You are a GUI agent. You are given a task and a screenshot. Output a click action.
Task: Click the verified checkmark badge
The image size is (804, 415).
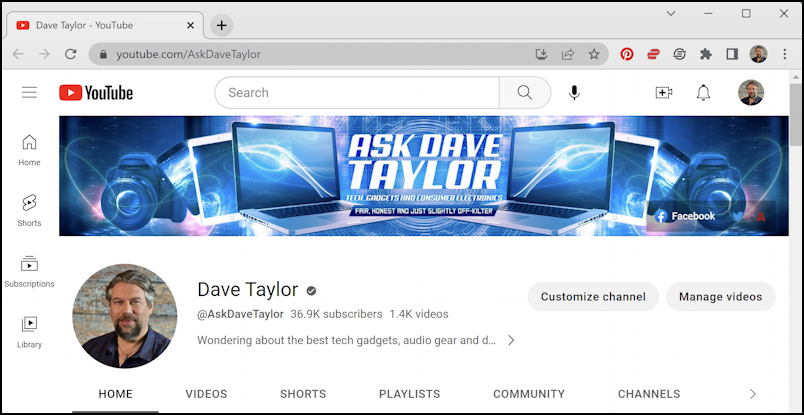click(311, 291)
